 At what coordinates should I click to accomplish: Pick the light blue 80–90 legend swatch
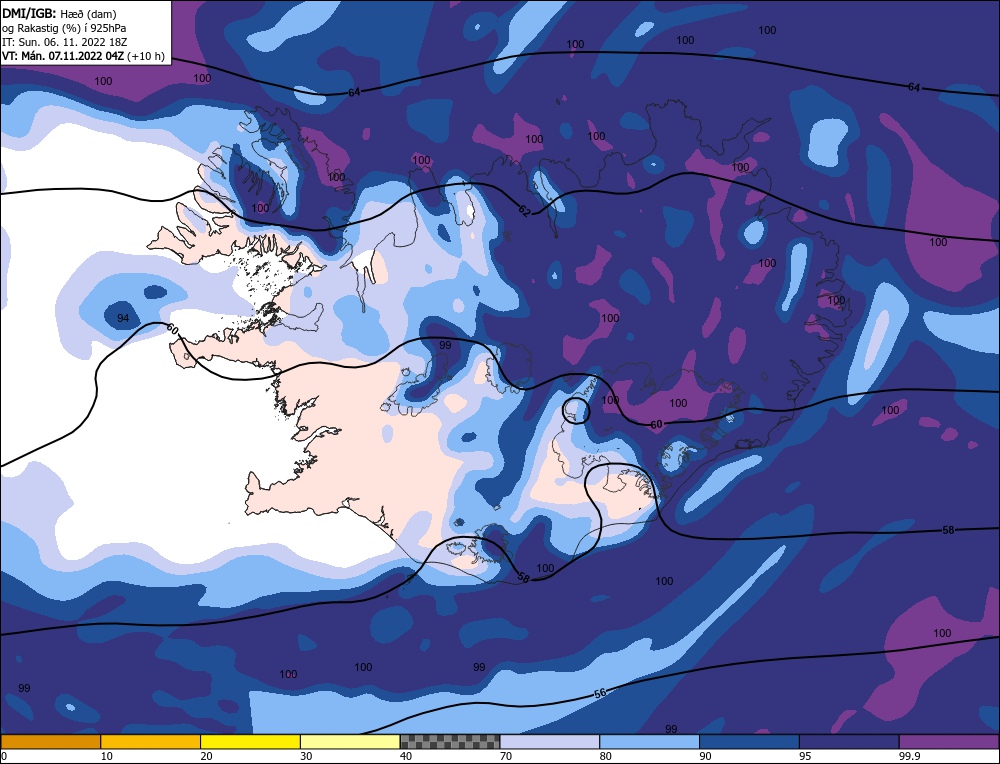tap(649, 741)
